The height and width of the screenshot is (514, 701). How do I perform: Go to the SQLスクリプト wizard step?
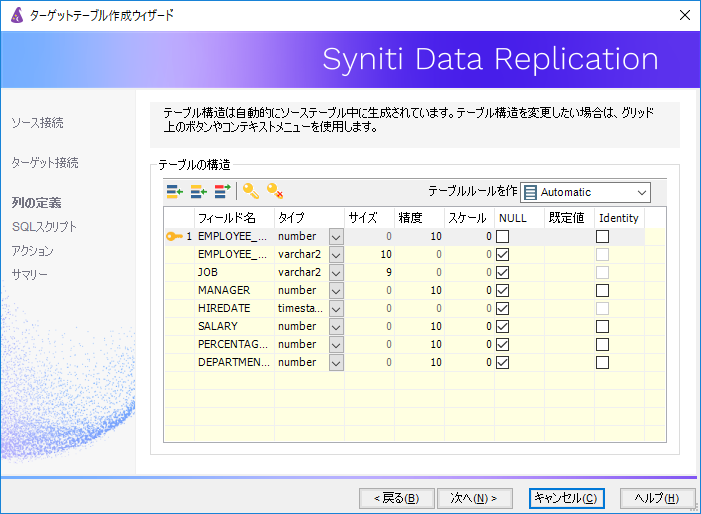click(x=44, y=227)
